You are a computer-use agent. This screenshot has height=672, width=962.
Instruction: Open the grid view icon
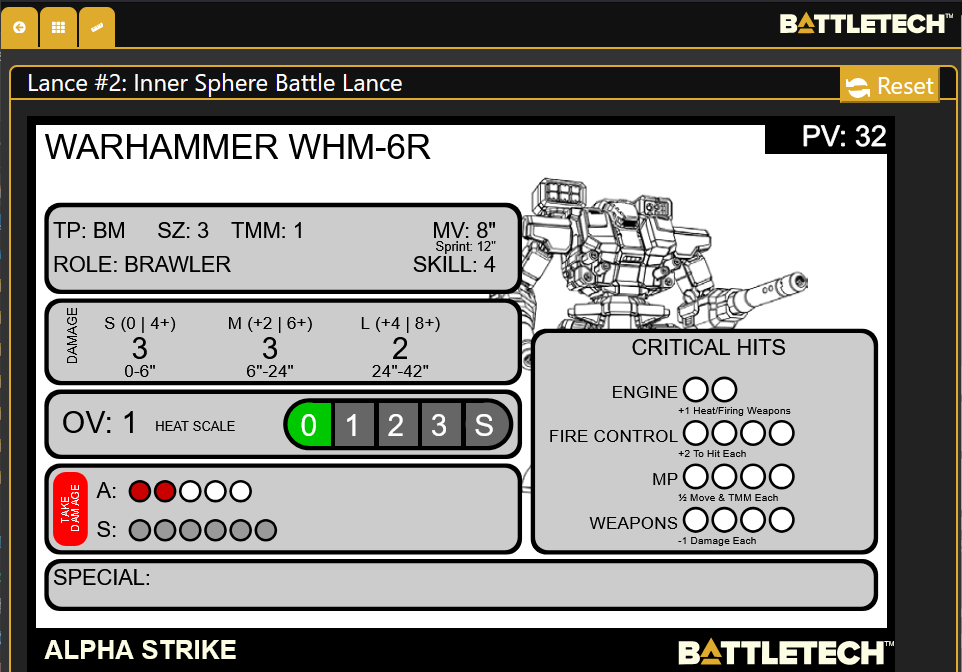(58, 28)
